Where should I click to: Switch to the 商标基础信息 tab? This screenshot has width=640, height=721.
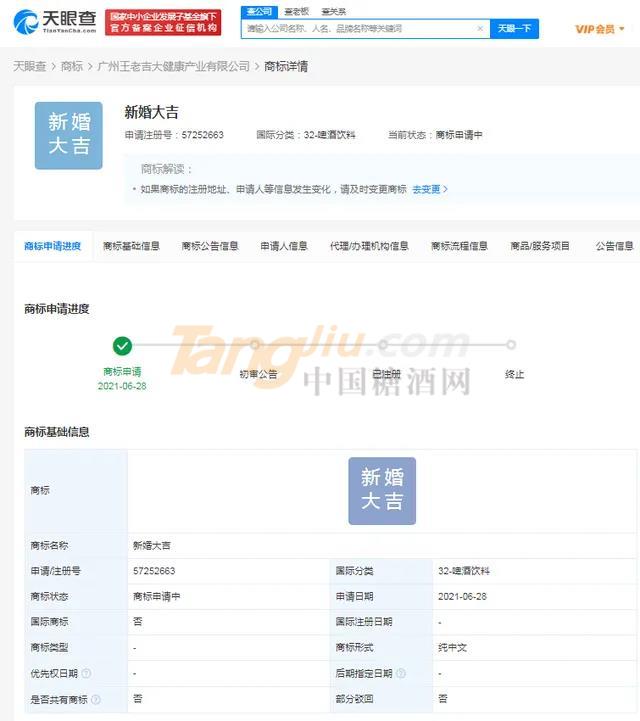131,246
